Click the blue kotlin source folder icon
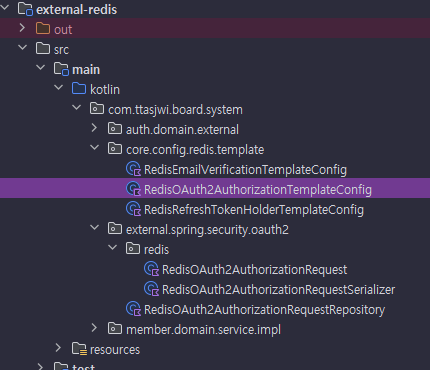430x370 pixels. [79, 89]
